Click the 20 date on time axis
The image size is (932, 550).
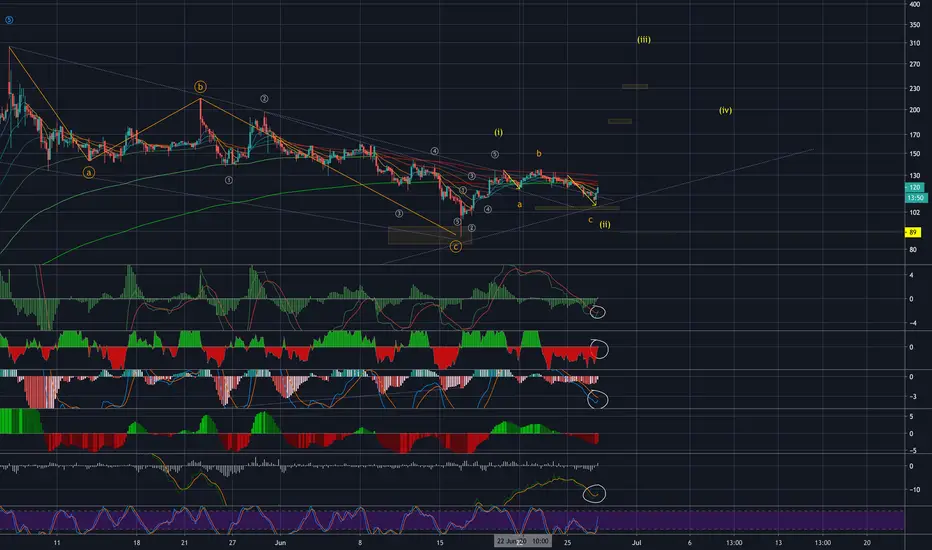point(867,542)
